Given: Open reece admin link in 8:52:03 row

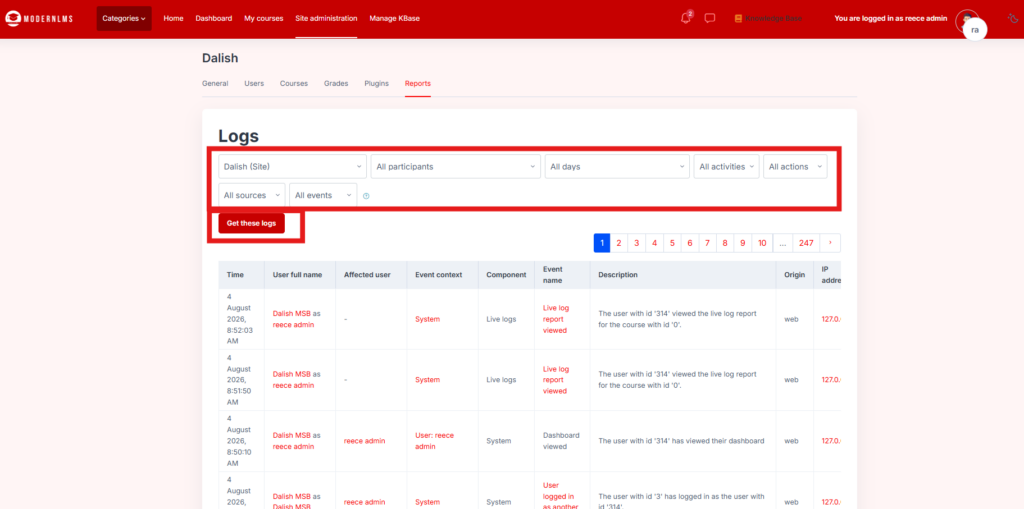Looking at the screenshot, I should [293, 325].
